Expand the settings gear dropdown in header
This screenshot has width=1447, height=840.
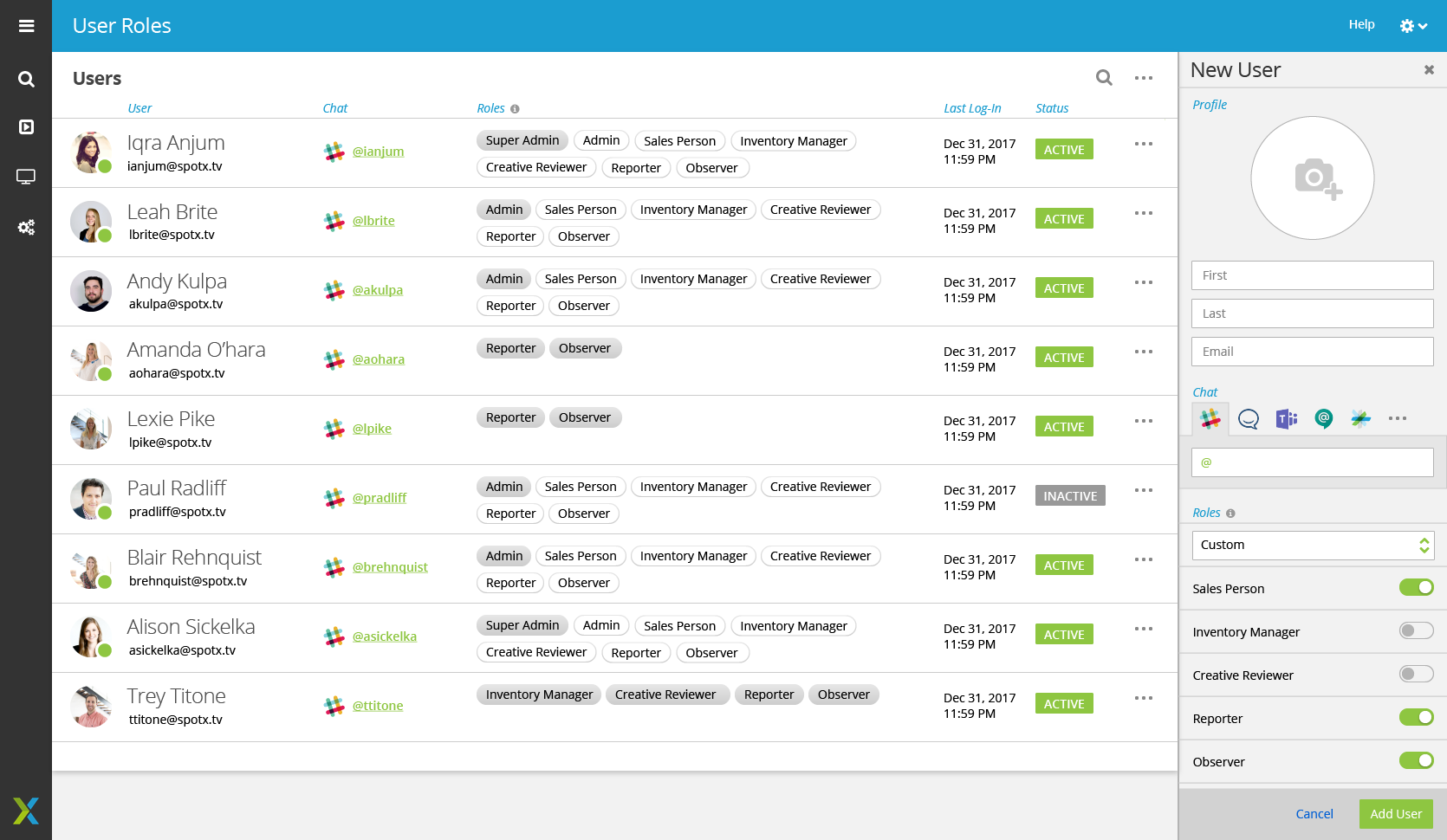1412,26
